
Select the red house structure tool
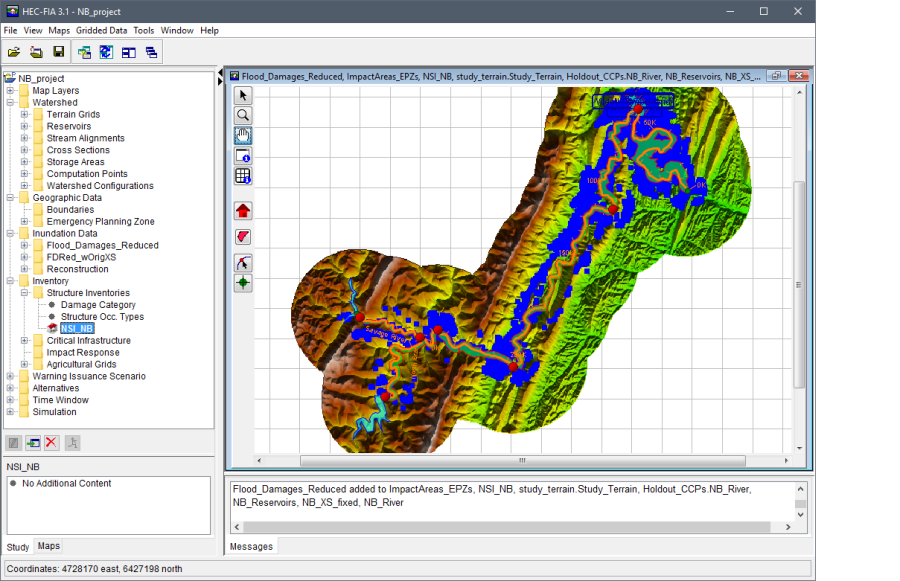coord(243,210)
